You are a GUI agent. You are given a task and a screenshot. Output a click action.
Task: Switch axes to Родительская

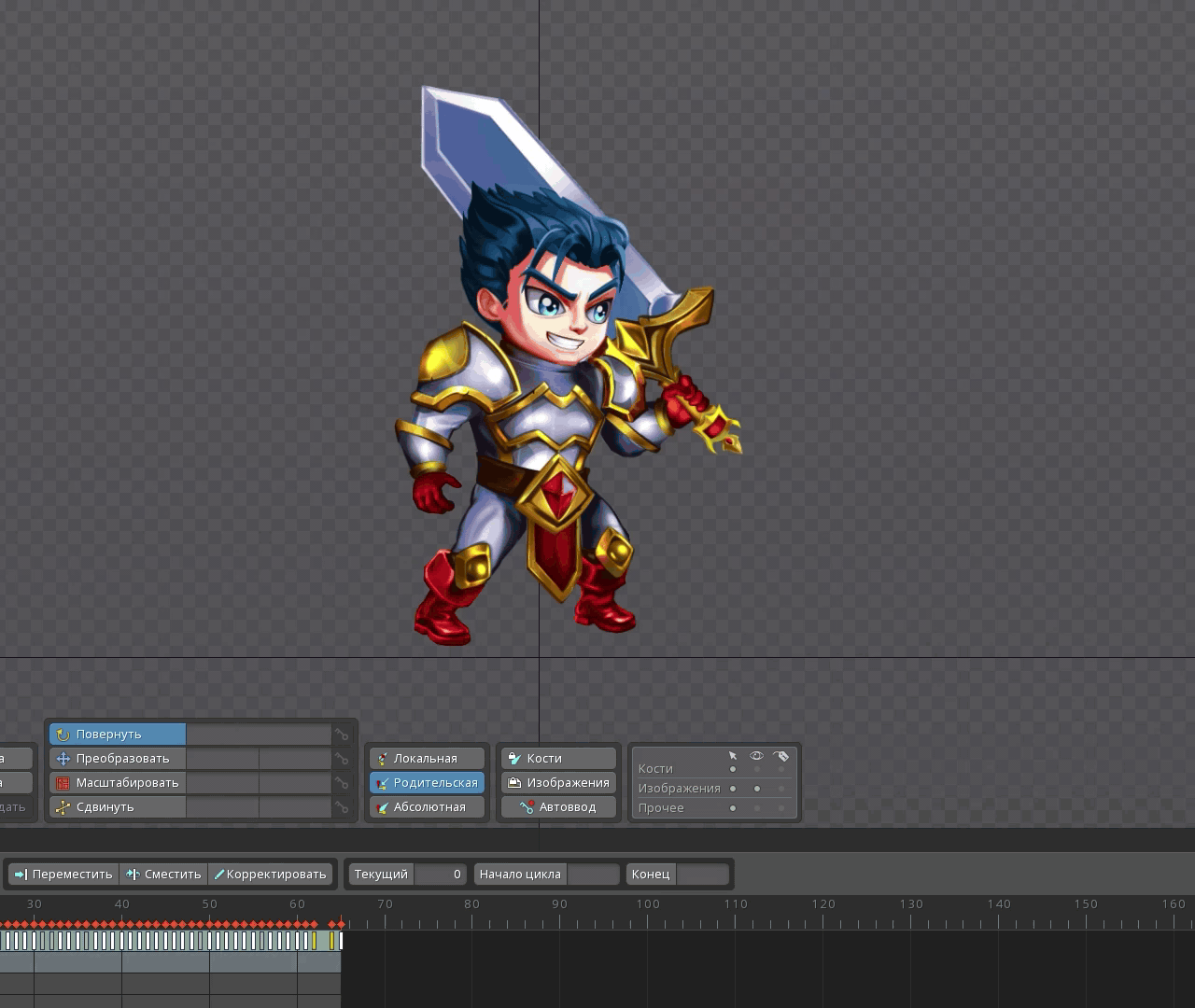point(428,783)
